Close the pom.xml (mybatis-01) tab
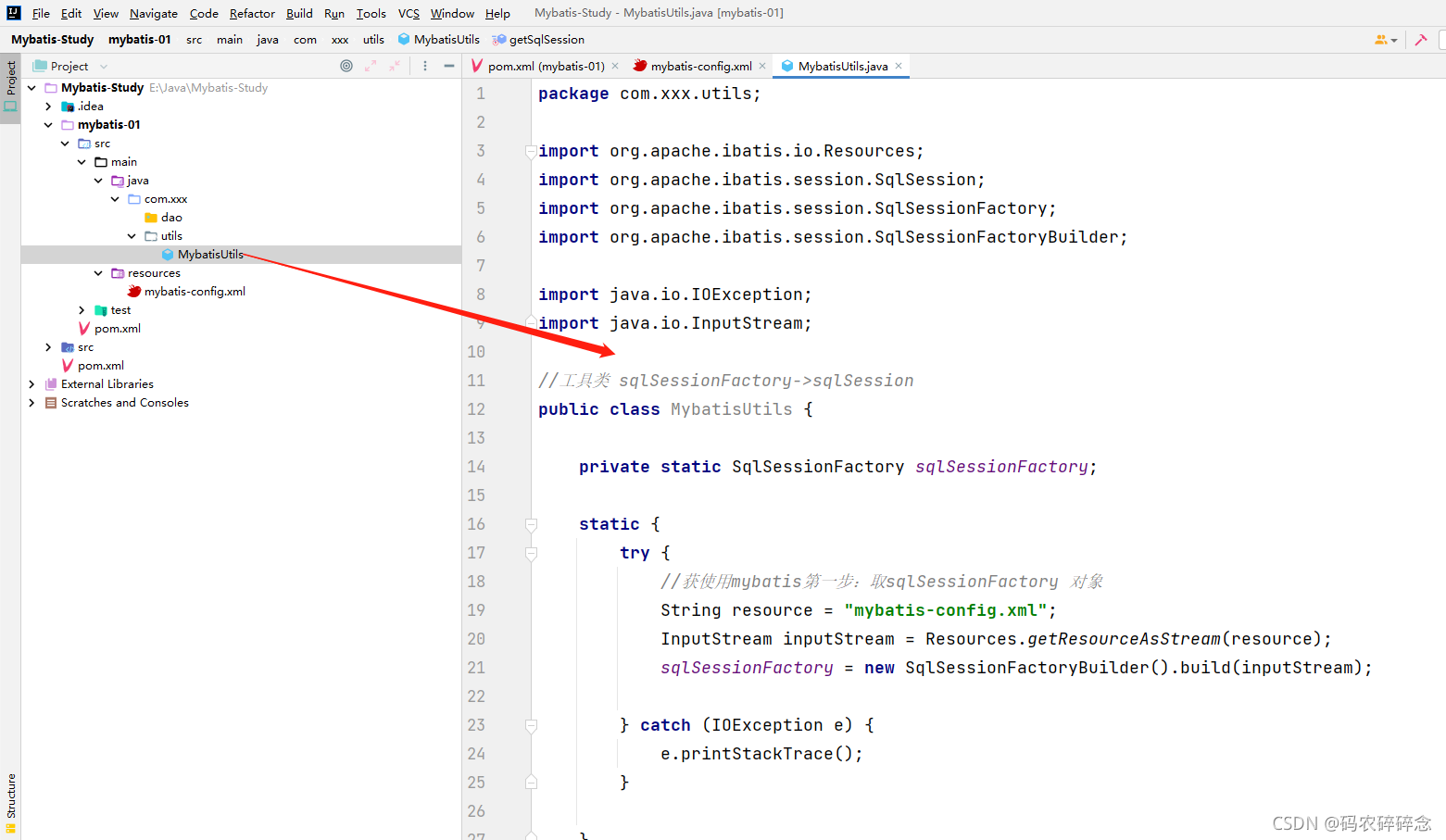The width and height of the screenshot is (1446, 840). click(615, 66)
